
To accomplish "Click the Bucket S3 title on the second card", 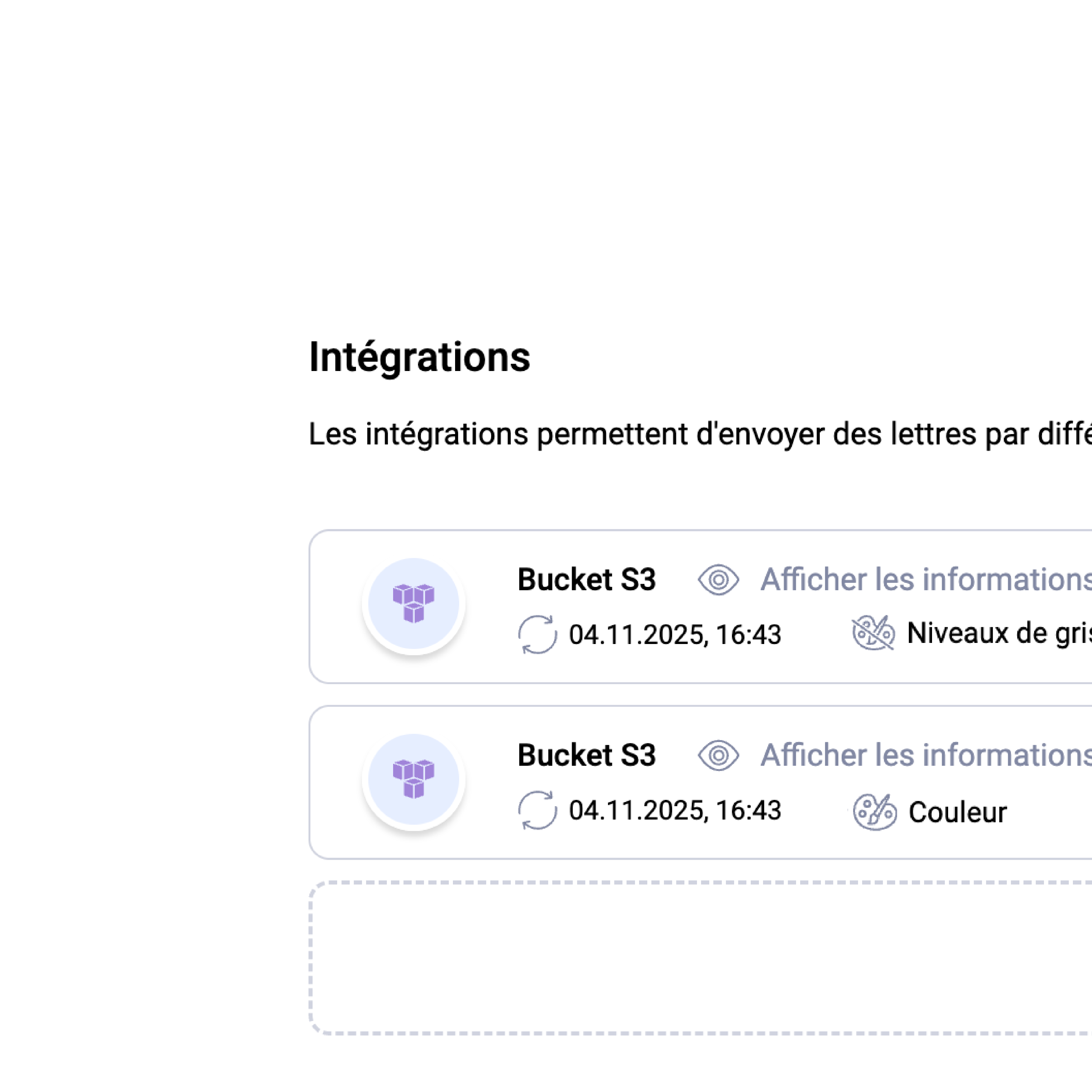I will coord(587,754).
